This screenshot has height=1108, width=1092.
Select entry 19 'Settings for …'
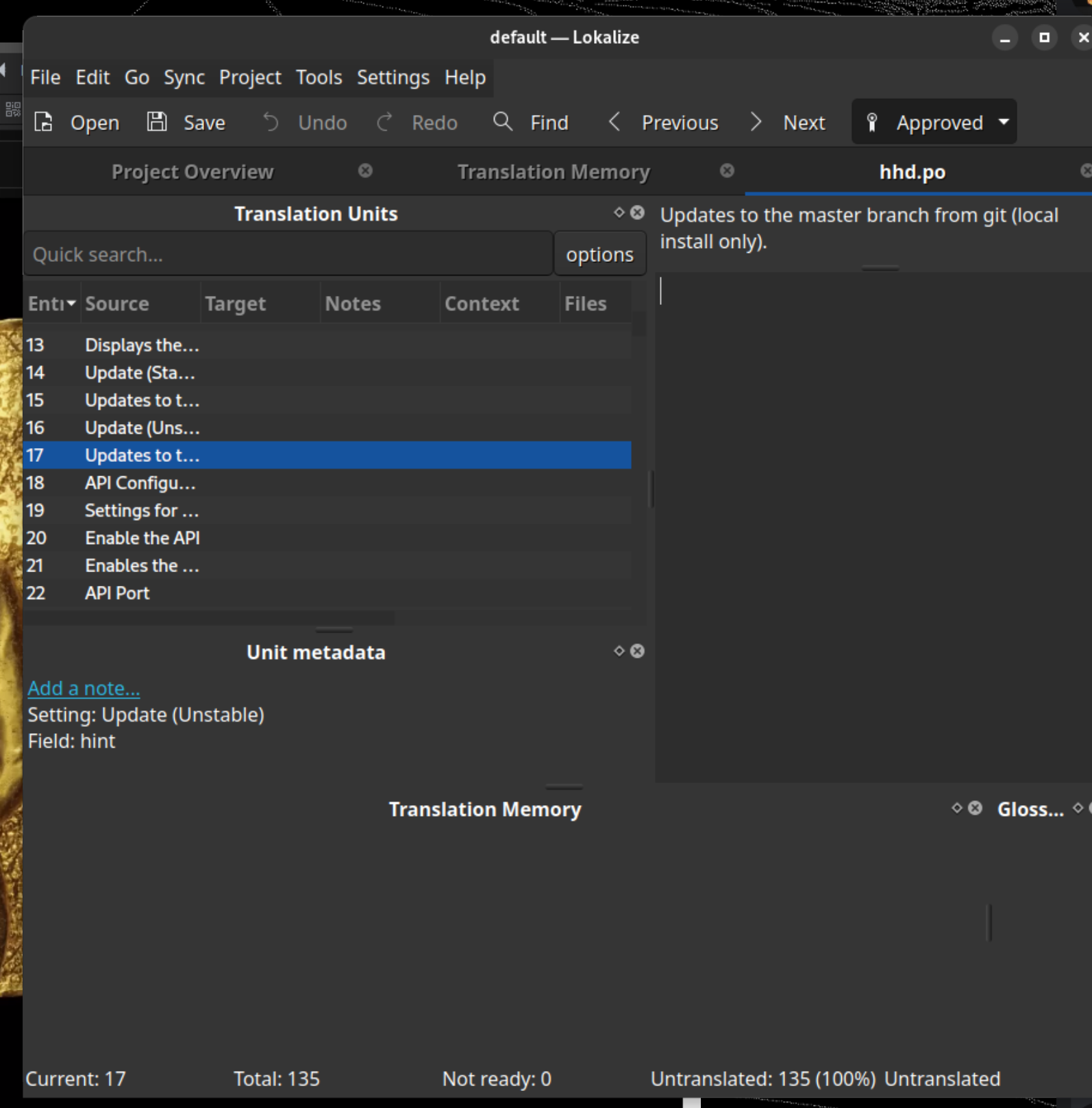click(x=327, y=510)
